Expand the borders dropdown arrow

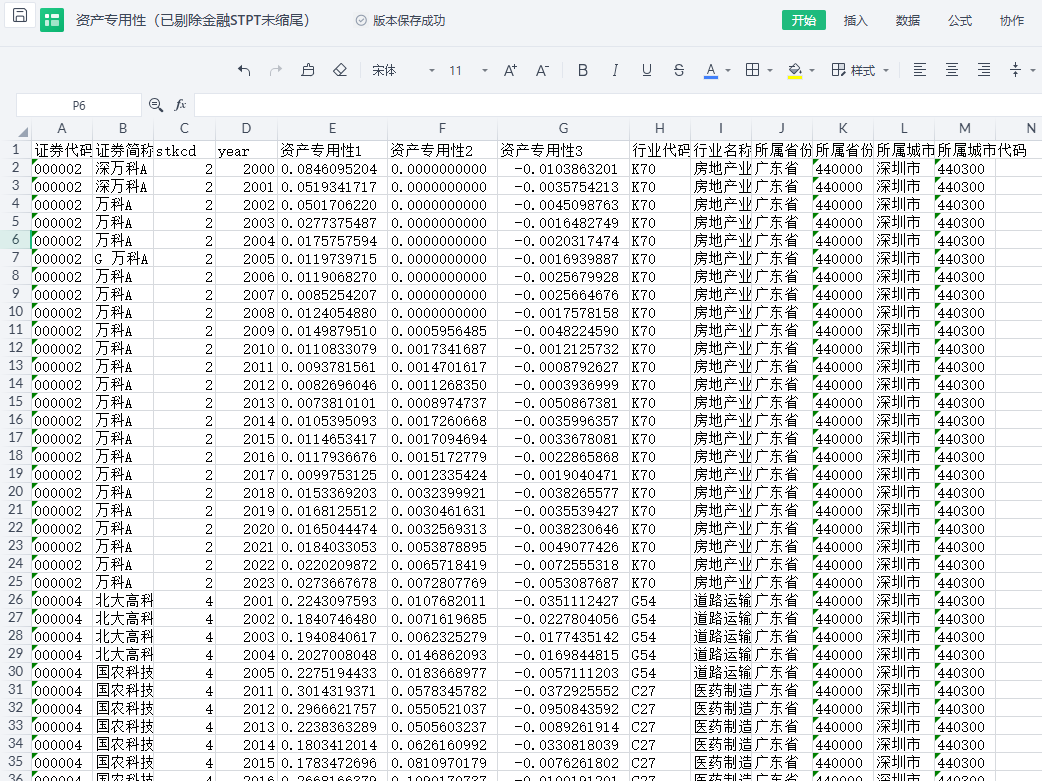click(770, 70)
